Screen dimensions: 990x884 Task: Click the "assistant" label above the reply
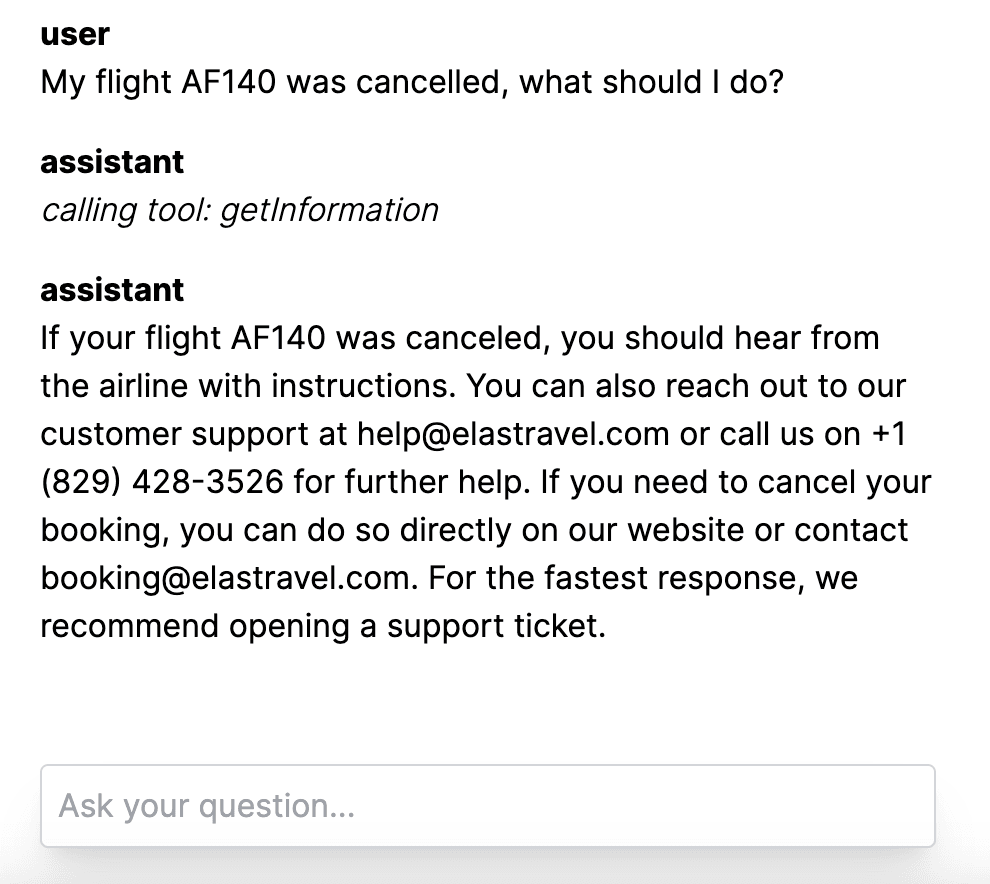112,290
